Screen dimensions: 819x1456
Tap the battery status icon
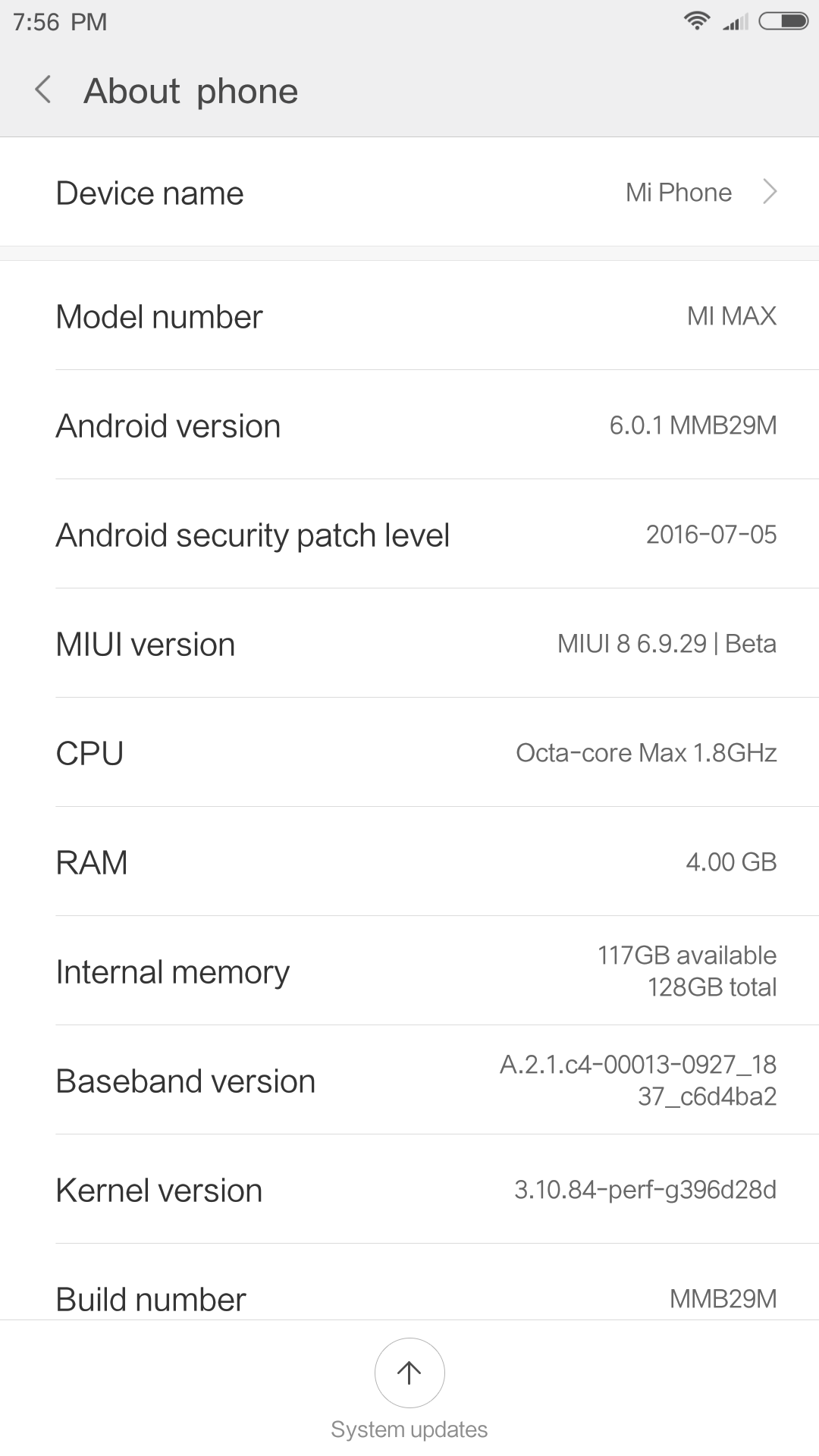pyautogui.click(x=784, y=21)
